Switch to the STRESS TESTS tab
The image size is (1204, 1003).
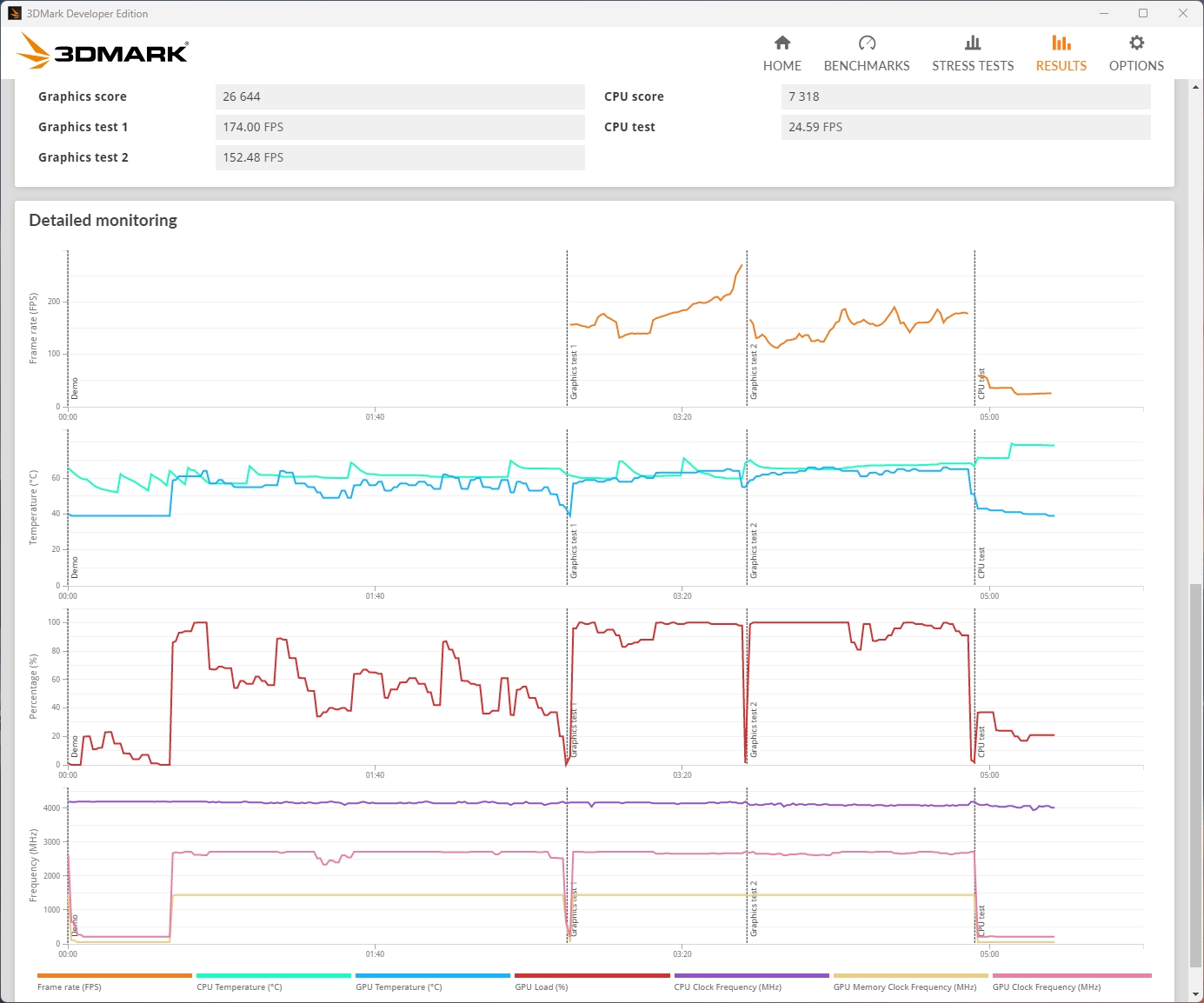pyautogui.click(x=973, y=66)
